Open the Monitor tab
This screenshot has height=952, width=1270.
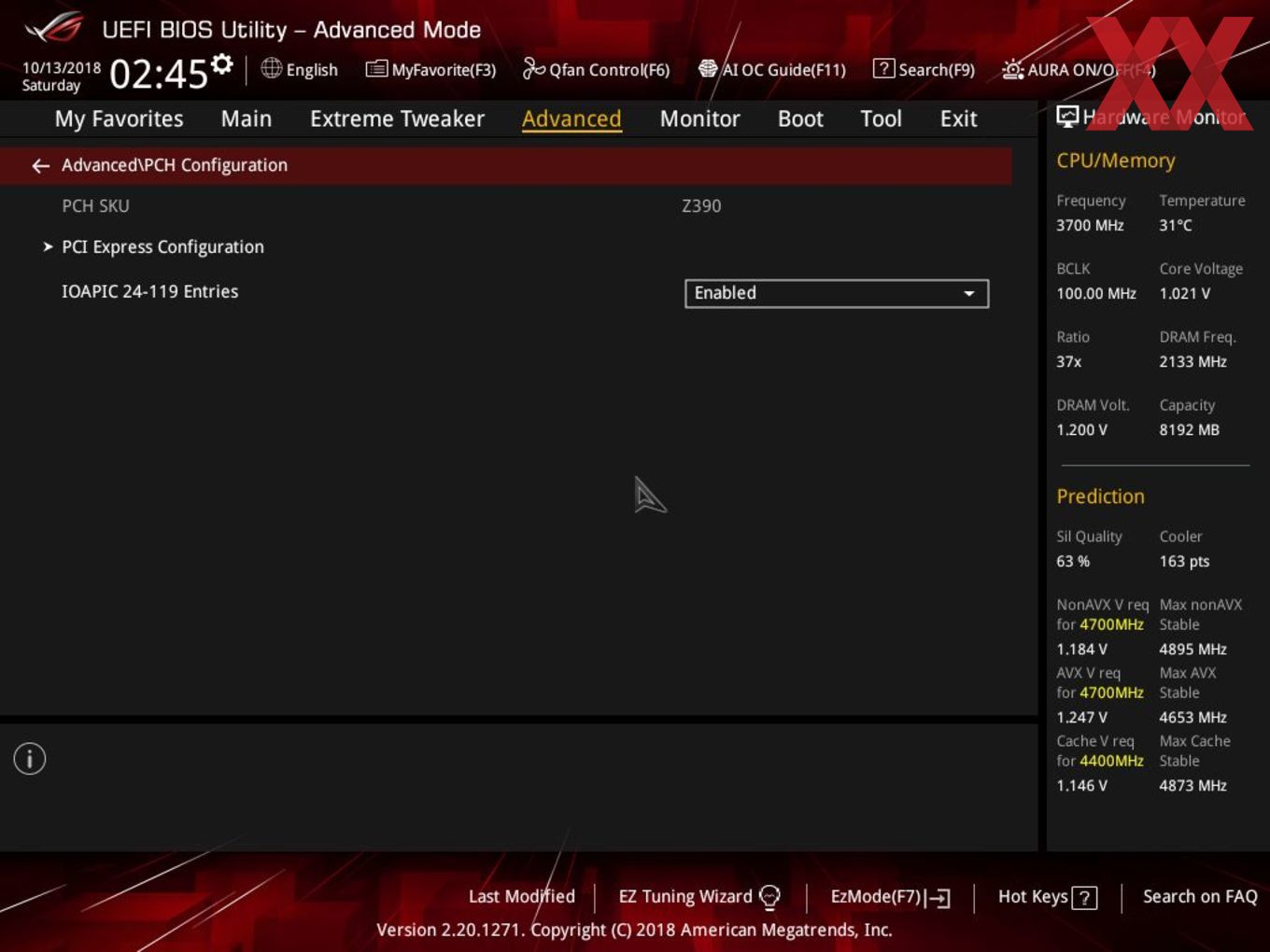pyautogui.click(x=699, y=119)
